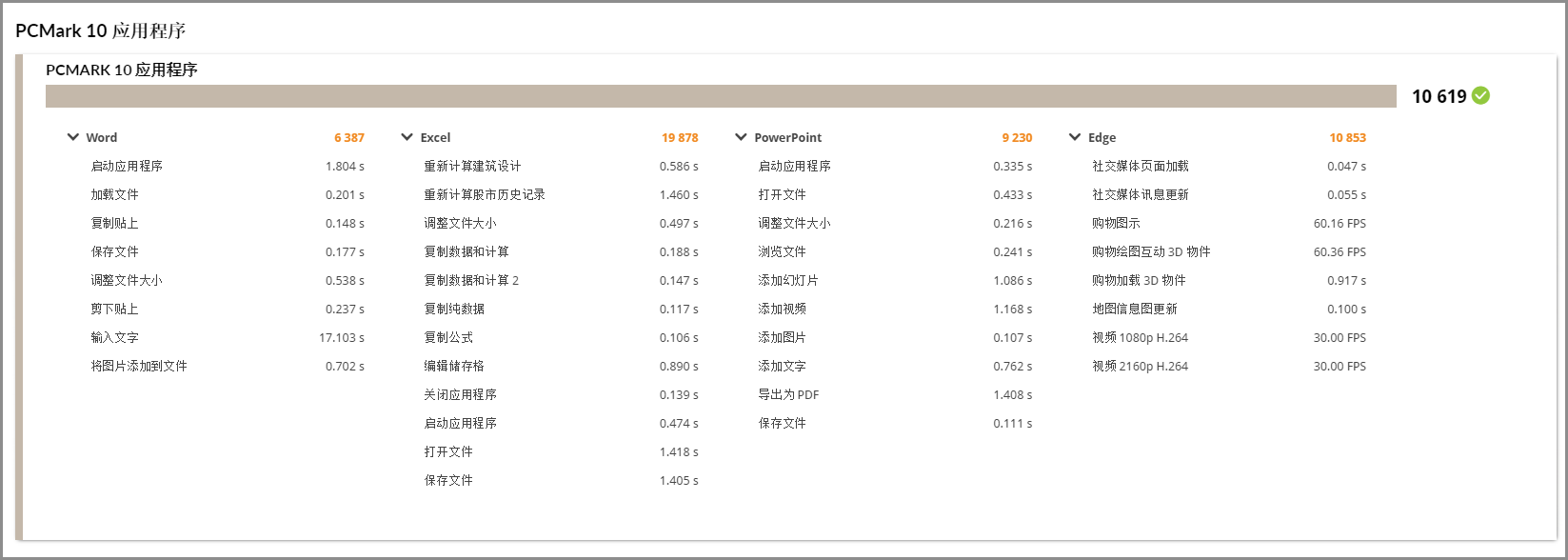1568x560 pixels.
Task: Click the overall score progress bar
Action: [x=721, y=96]
